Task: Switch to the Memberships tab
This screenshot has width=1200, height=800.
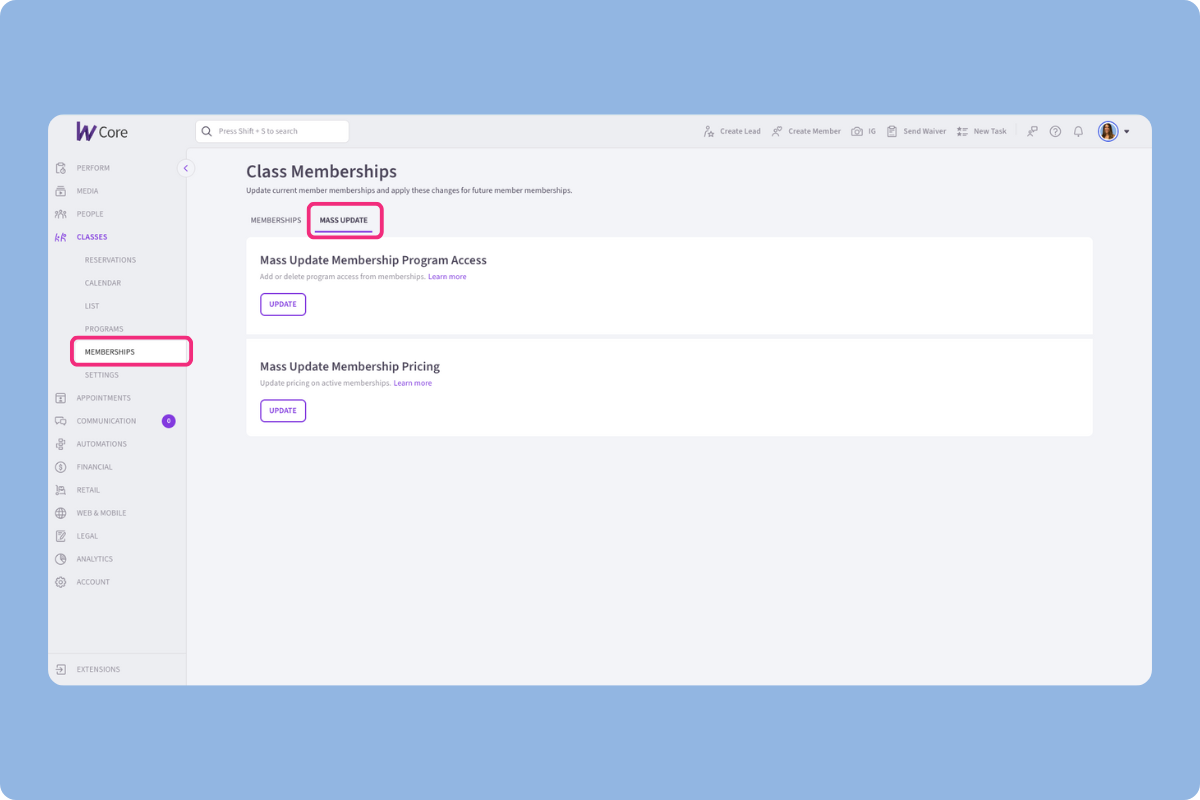Action: click(x=275, y=219)
